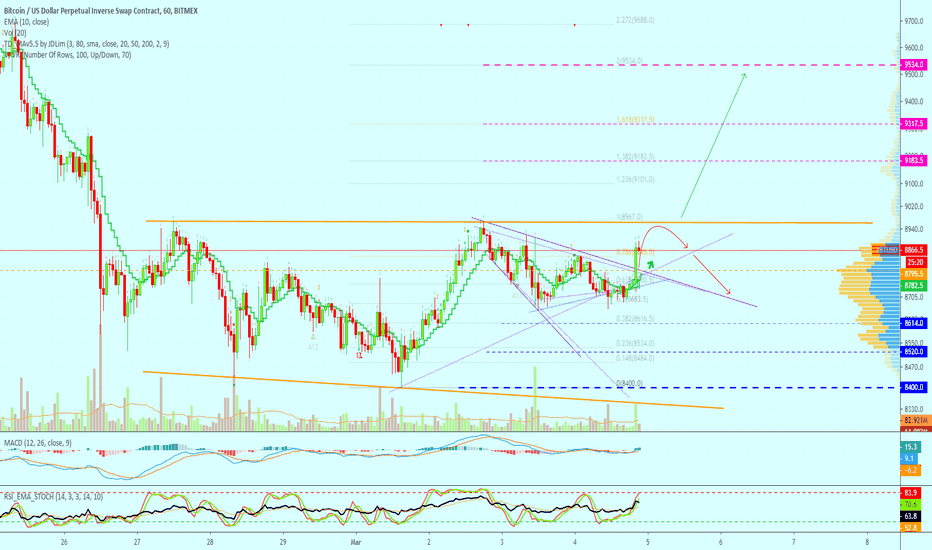
Task: Click the black 63.8 RSI value label
Action: point(911,516)
